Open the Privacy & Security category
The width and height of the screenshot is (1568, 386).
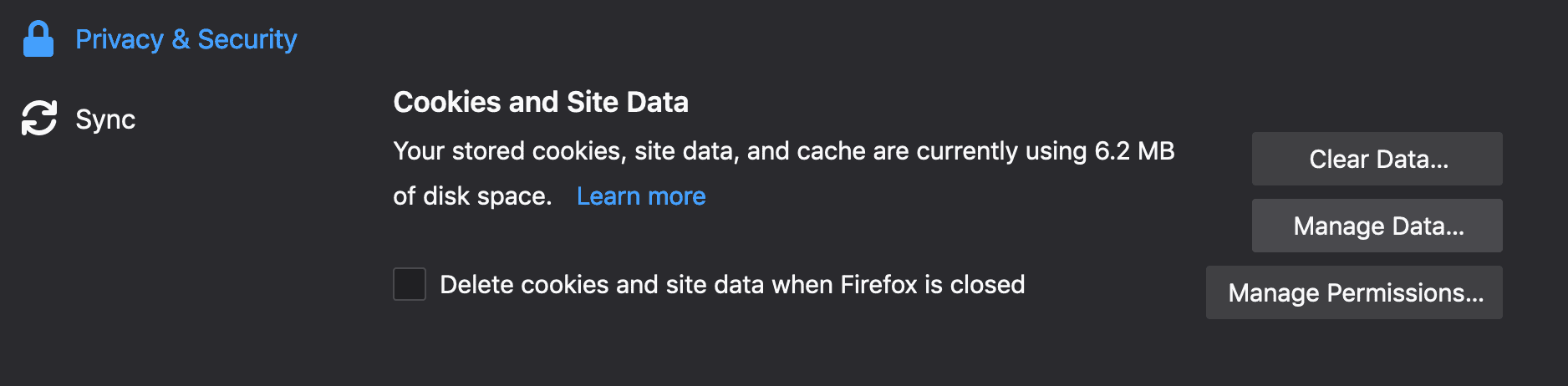[186, 39]
